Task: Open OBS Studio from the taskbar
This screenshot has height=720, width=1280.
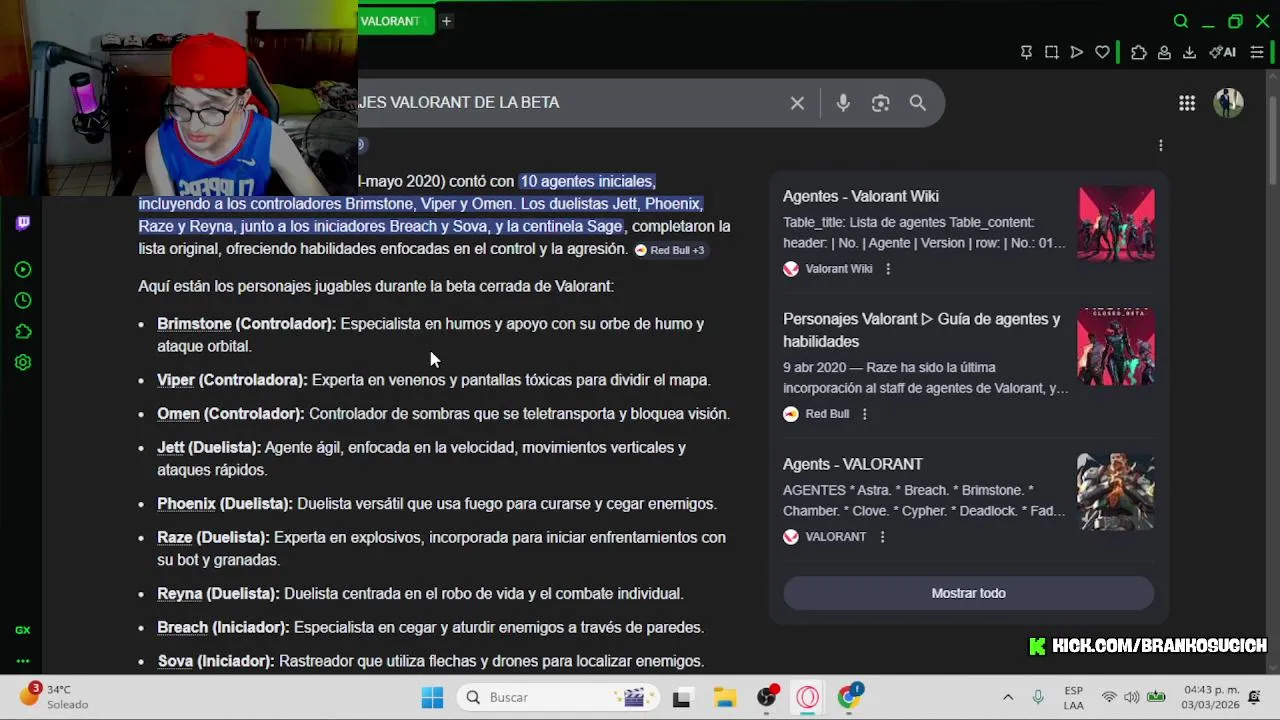Action: click(x=767, y=697)
